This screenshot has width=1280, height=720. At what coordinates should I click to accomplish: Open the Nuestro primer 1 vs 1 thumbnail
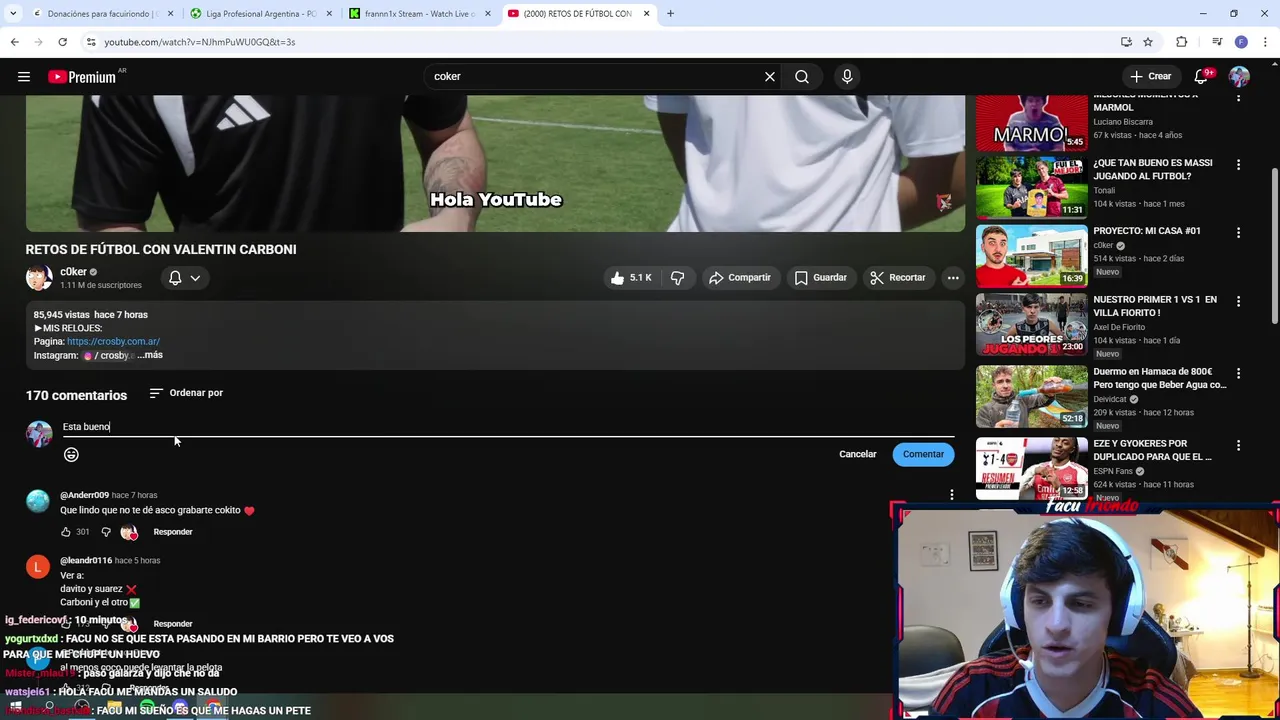coord(1031,324)
